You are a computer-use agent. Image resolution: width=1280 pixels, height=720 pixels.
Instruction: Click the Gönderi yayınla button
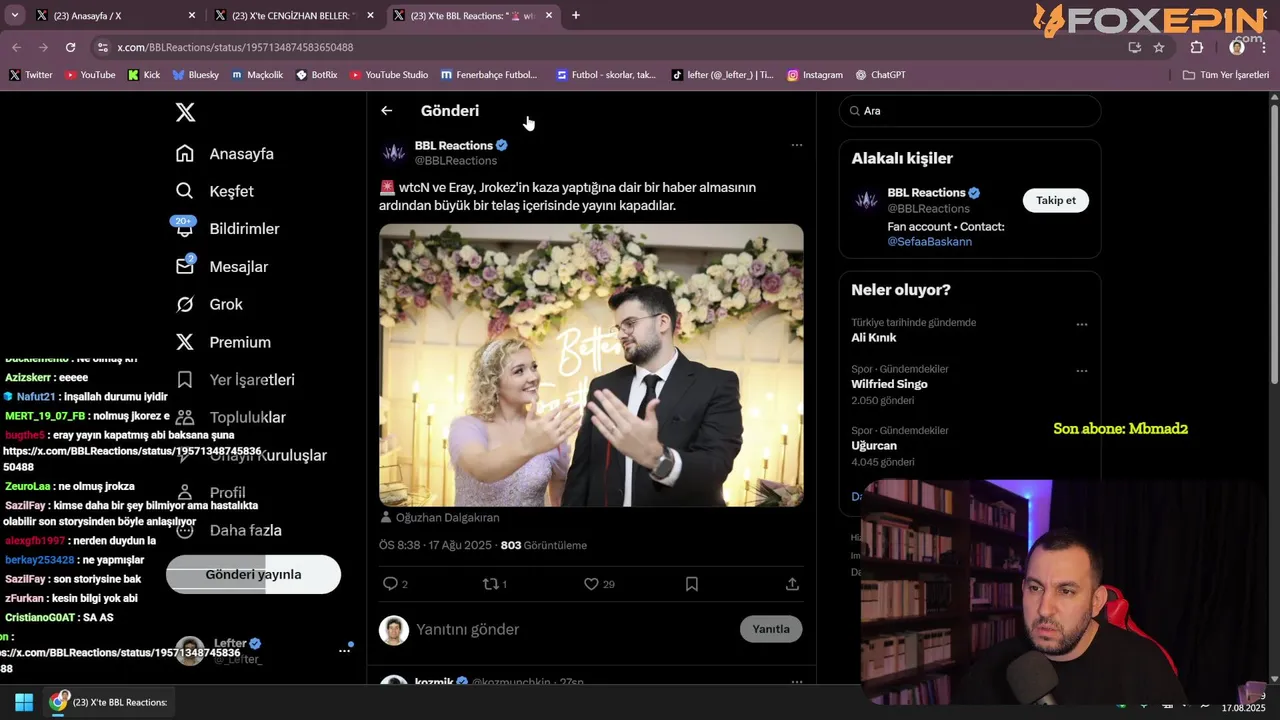point(253,574)
